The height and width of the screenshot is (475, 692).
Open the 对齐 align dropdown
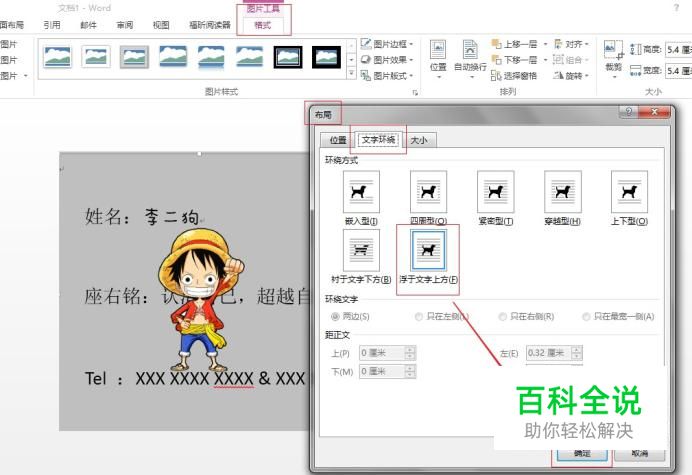click(x=572, y=44)
